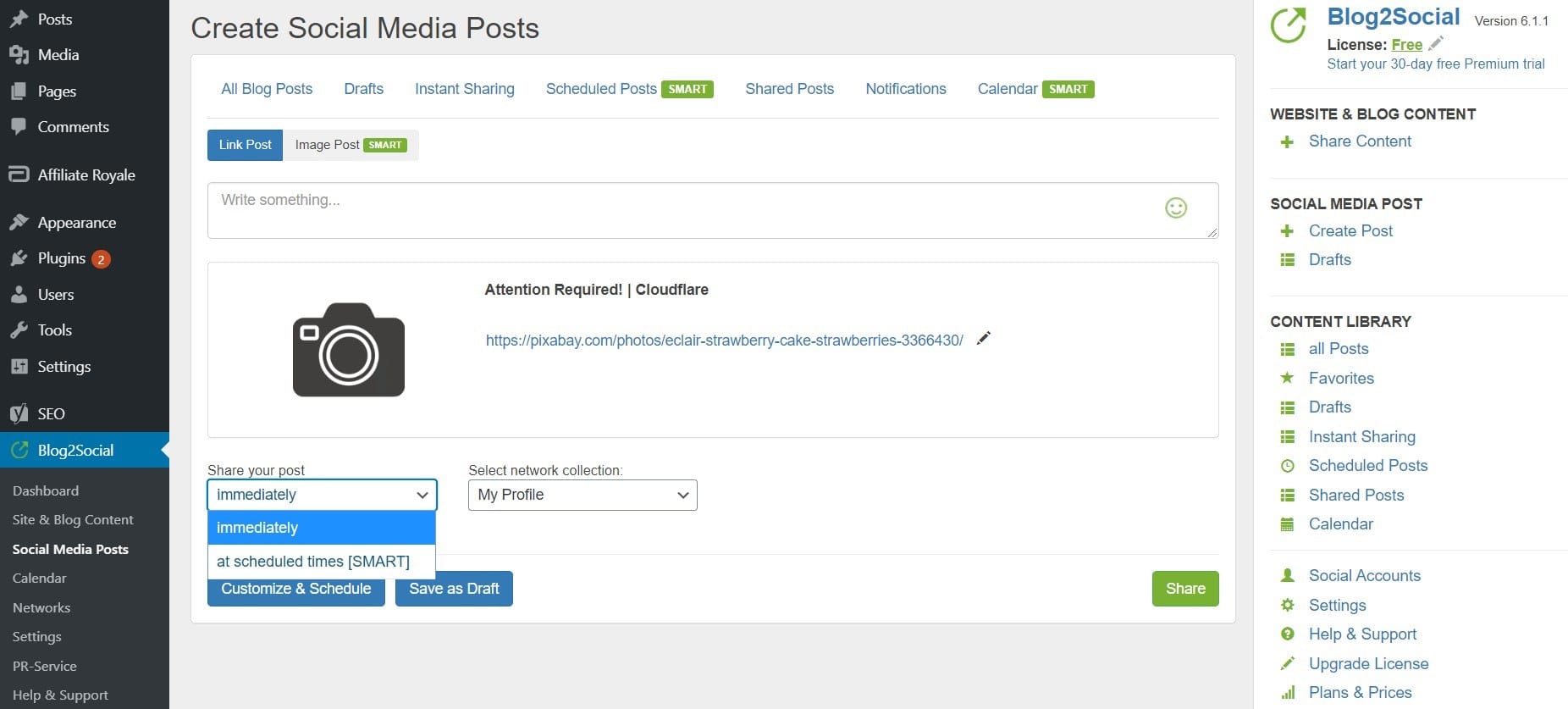This screenshot has height=709, width=1568.
Task: Click the Blog2Social logo icon in header
Action: point(1289,25)
